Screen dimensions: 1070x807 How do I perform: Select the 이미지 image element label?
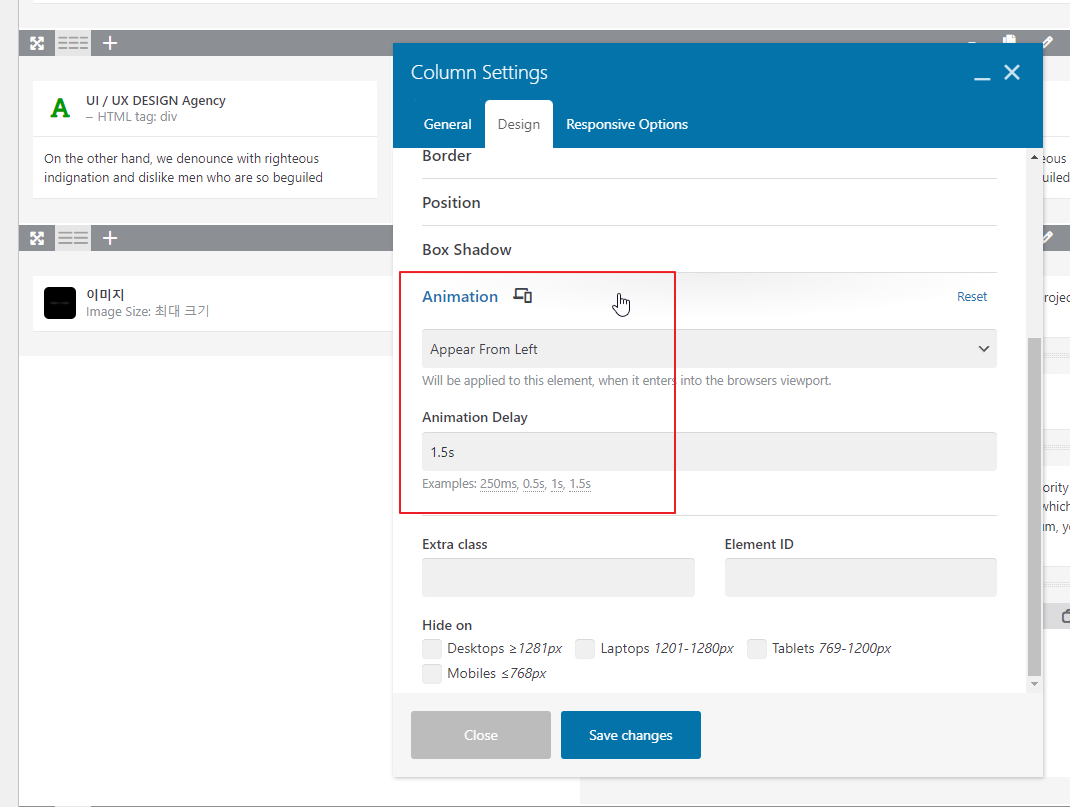105,295
